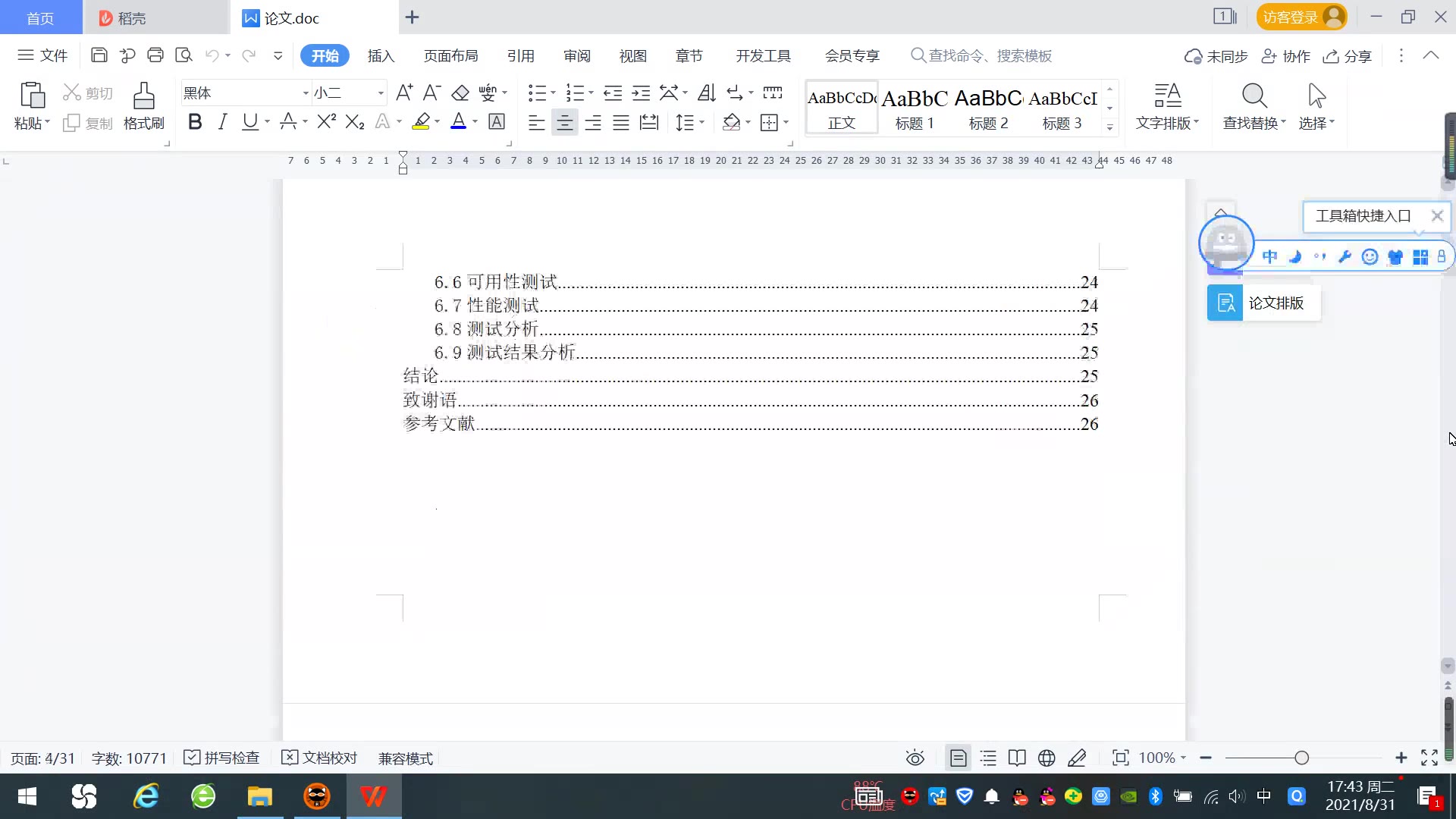The width and height of the screenshot is (1456, 819).
Task: Open the Insert (插入) tab
Action: (x=381, y=56)
